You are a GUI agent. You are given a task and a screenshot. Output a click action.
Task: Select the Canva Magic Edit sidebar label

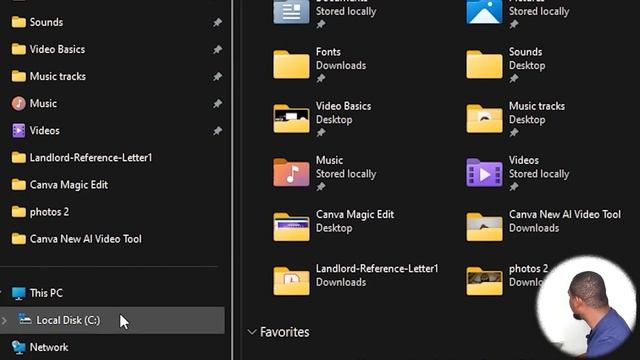point(69,185)
